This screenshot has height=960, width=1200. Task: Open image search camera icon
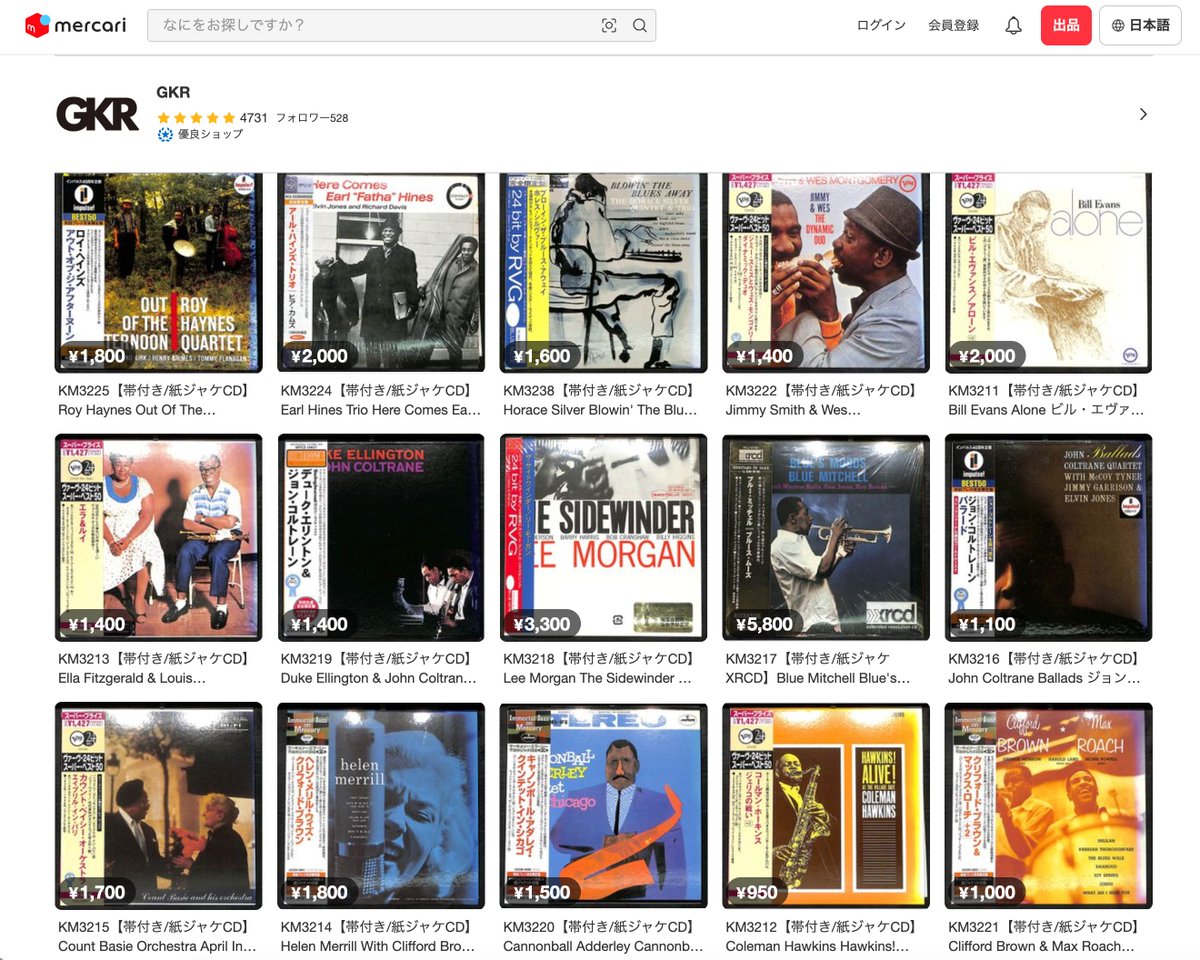pos(609,26)
